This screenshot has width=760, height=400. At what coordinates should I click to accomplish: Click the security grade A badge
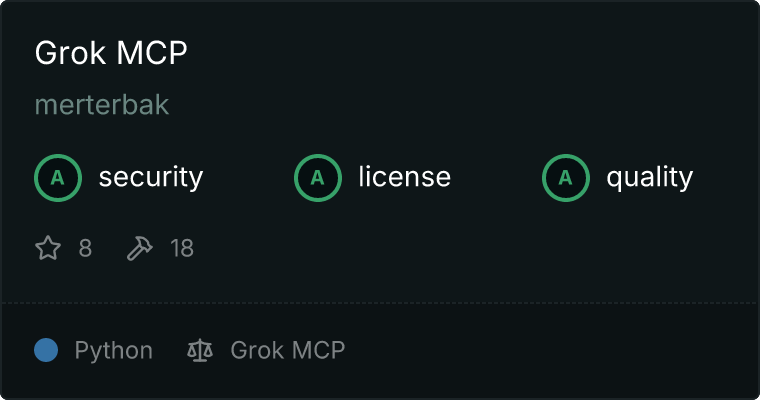58,177
